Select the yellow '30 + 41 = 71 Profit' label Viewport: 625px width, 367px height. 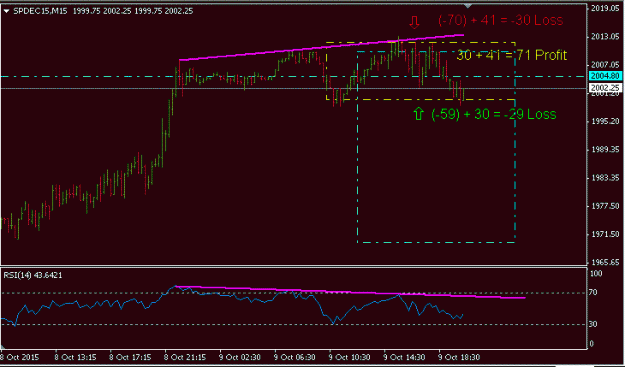click(x=512, y=55)
